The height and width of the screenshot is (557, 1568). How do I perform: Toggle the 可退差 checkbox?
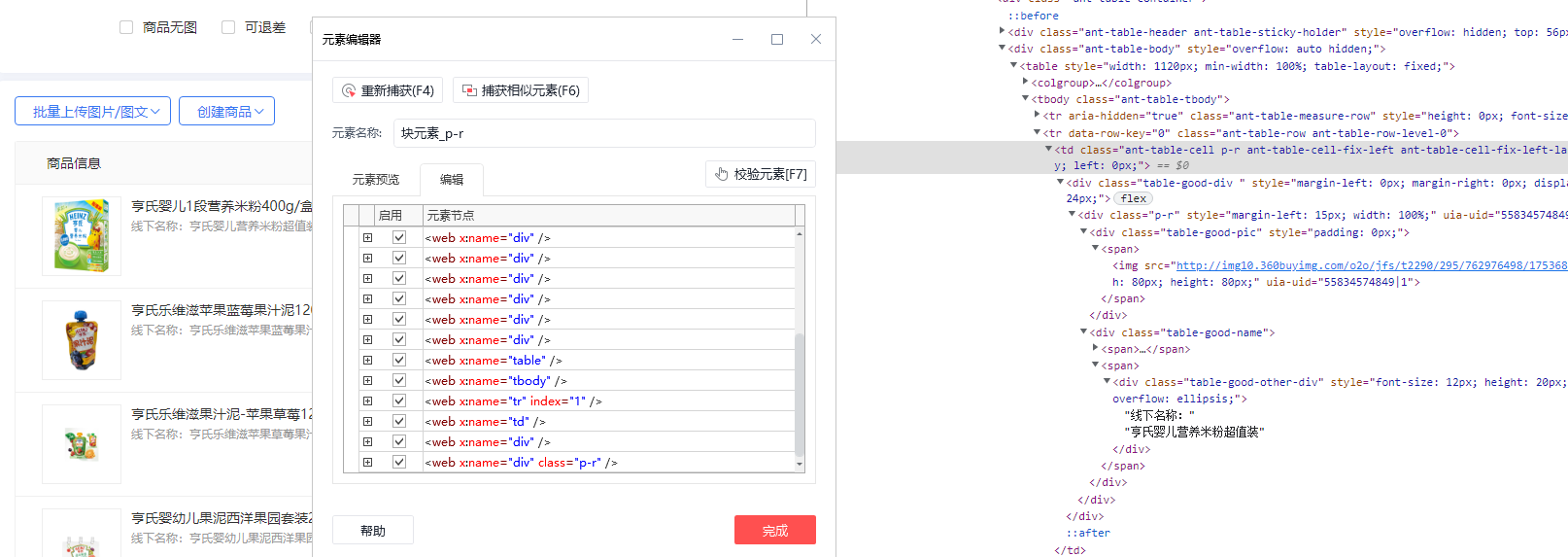click(x=228, y=27)
